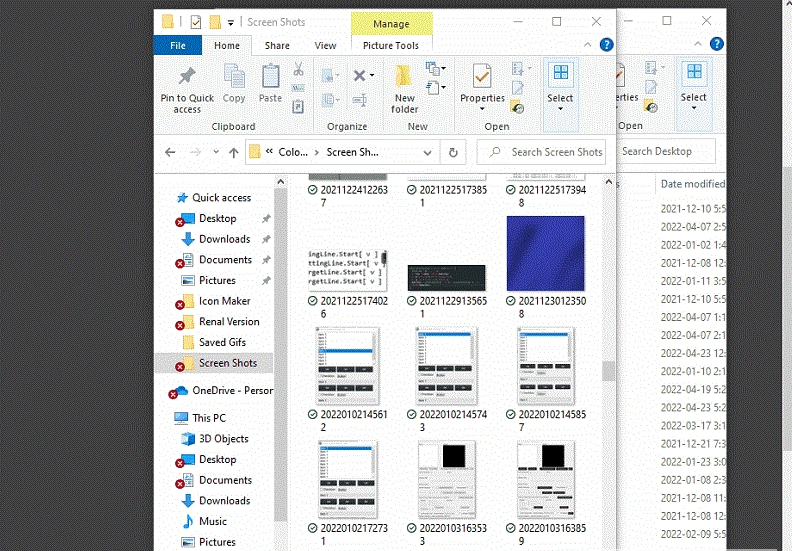Select thumbnail 20220103163859
The image size is (792, 551).
[546, 479]
